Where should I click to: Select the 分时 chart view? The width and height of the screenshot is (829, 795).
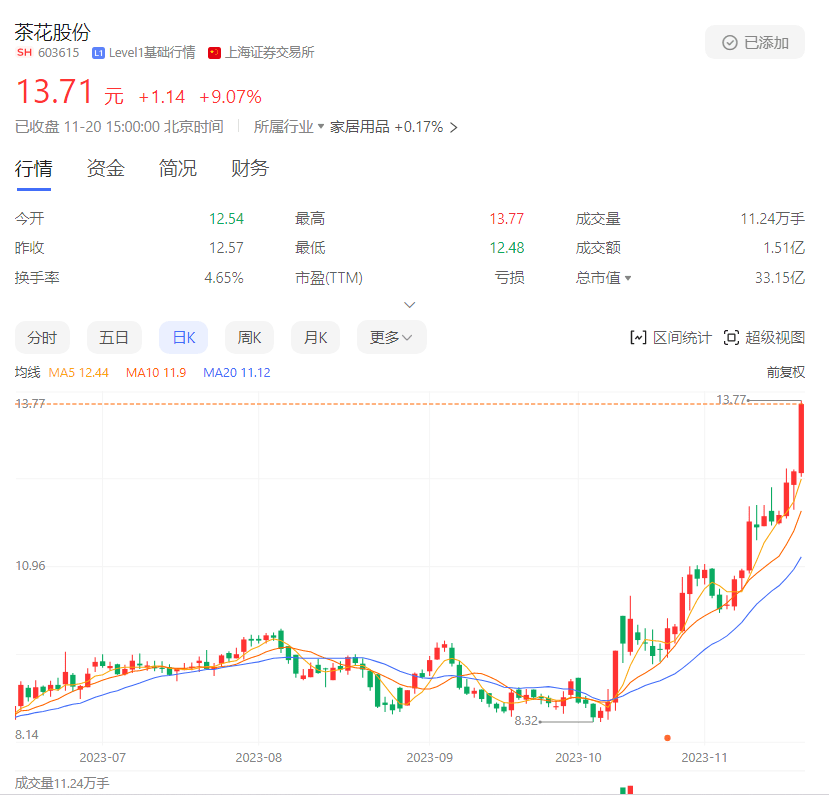pos(42,338)
